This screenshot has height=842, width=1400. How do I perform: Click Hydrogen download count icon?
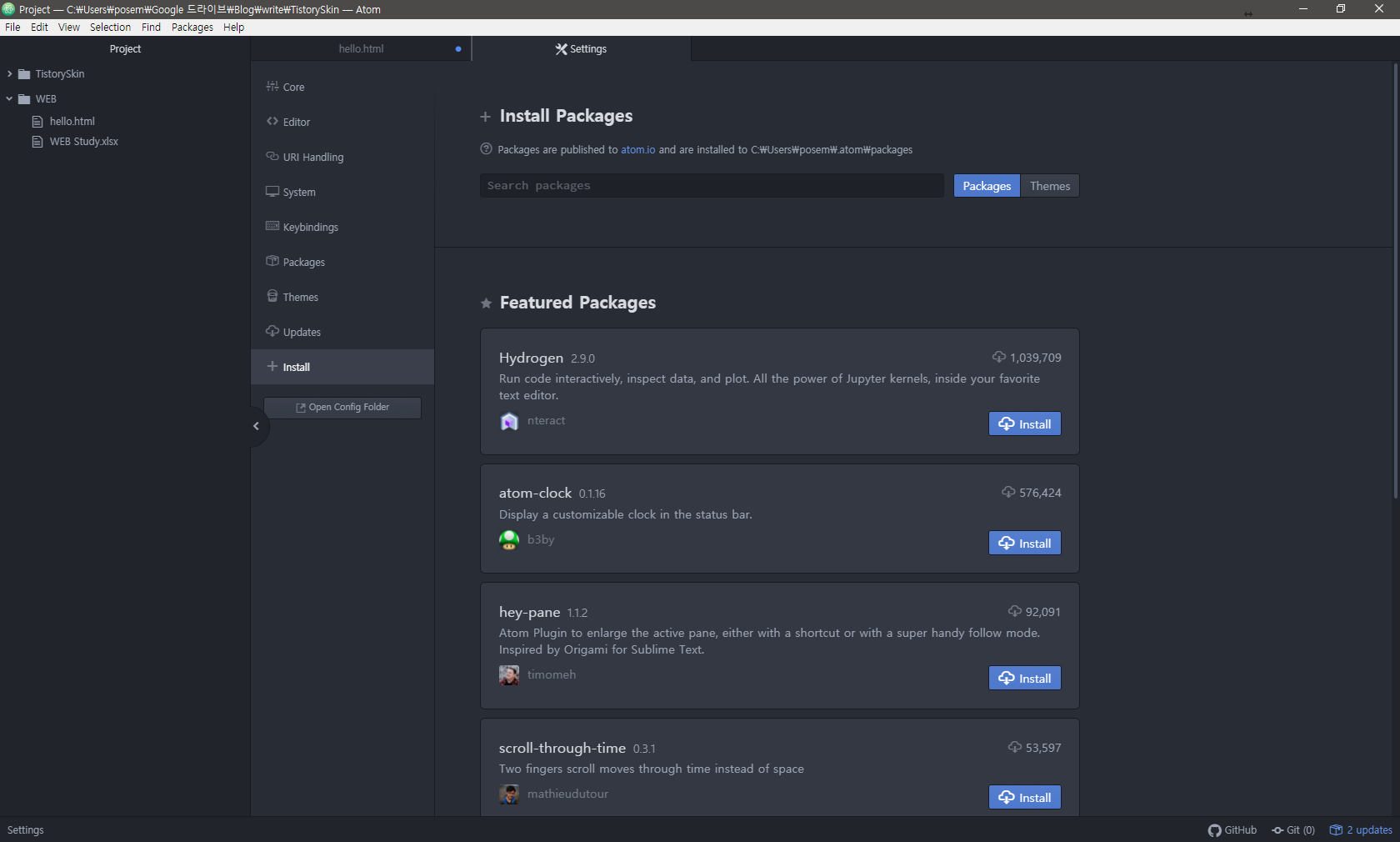[998, 357]
